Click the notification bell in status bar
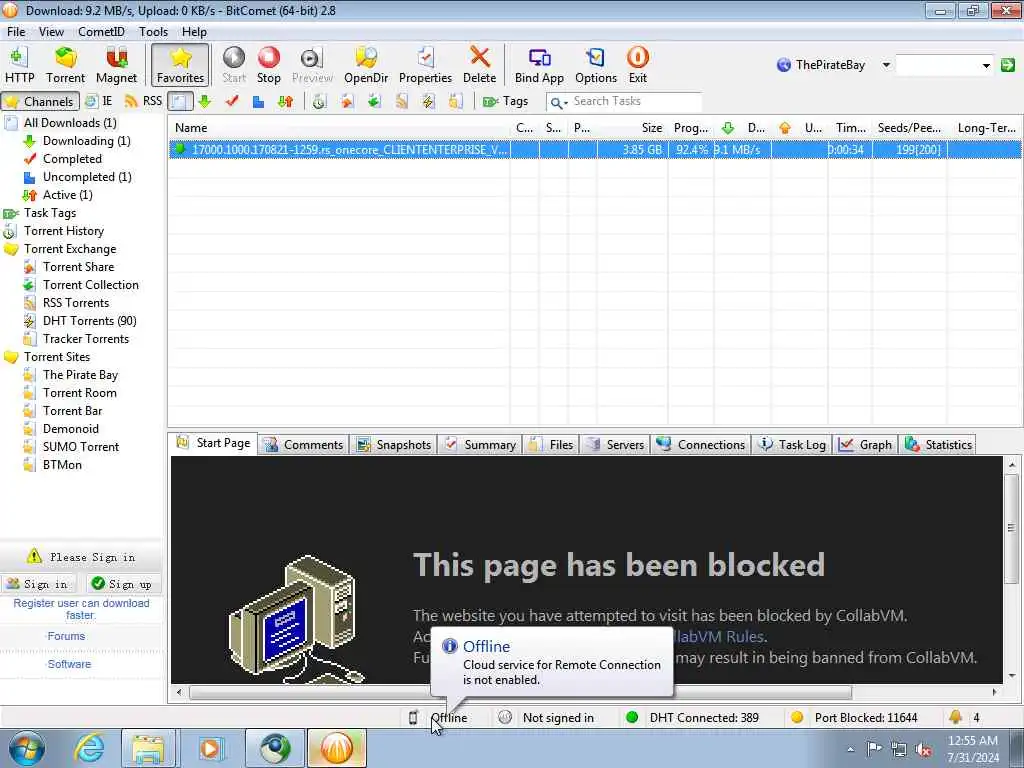1024x768 pixels. [955, 717]
